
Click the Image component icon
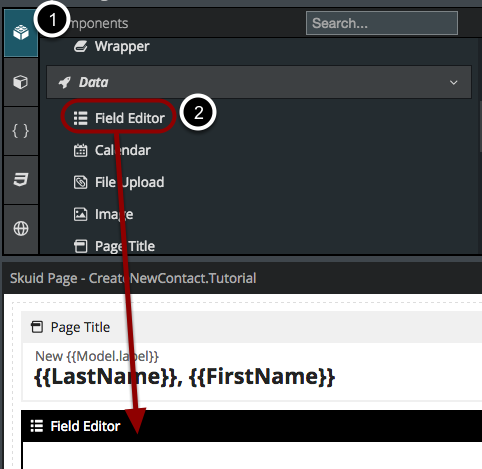pos(80,214)
